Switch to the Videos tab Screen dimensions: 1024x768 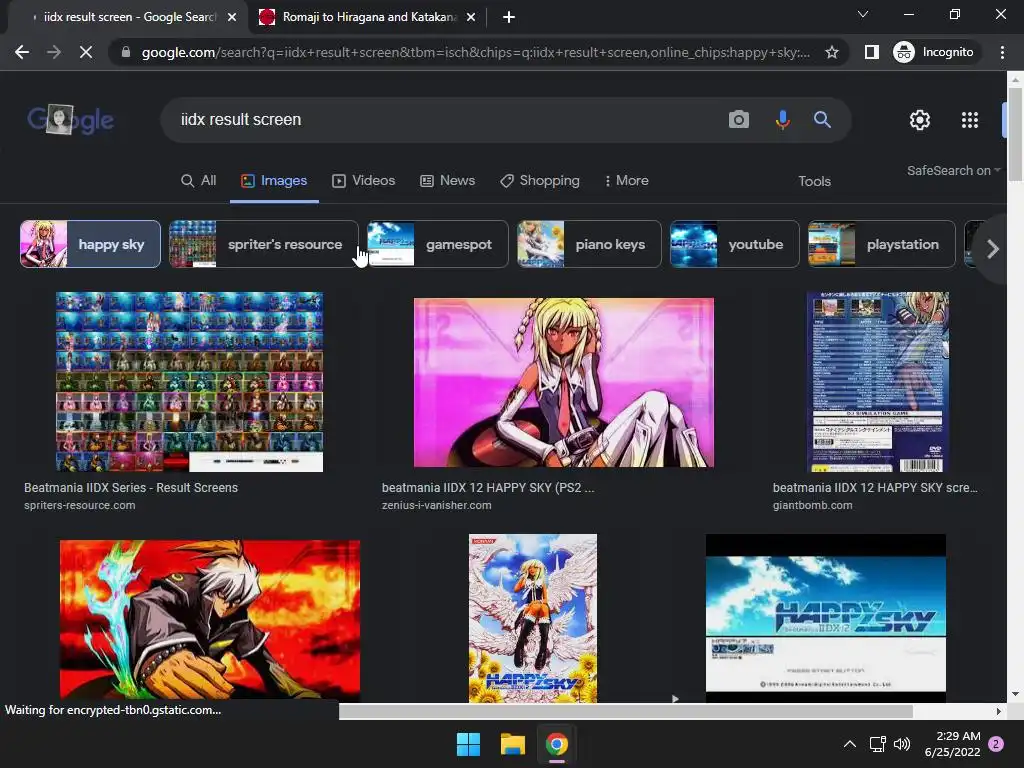364,181
